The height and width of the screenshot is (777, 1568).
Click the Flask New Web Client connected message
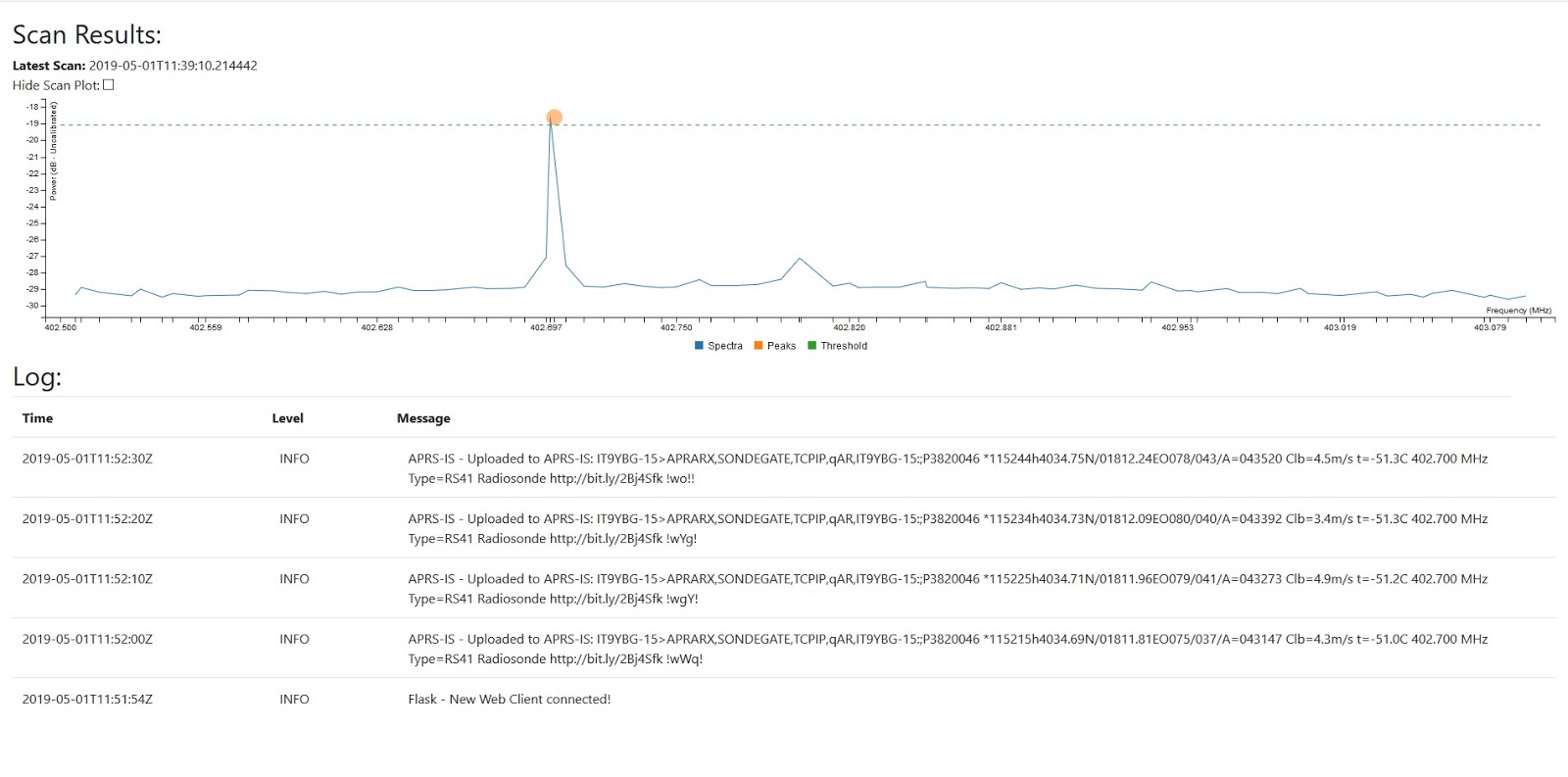510,700
